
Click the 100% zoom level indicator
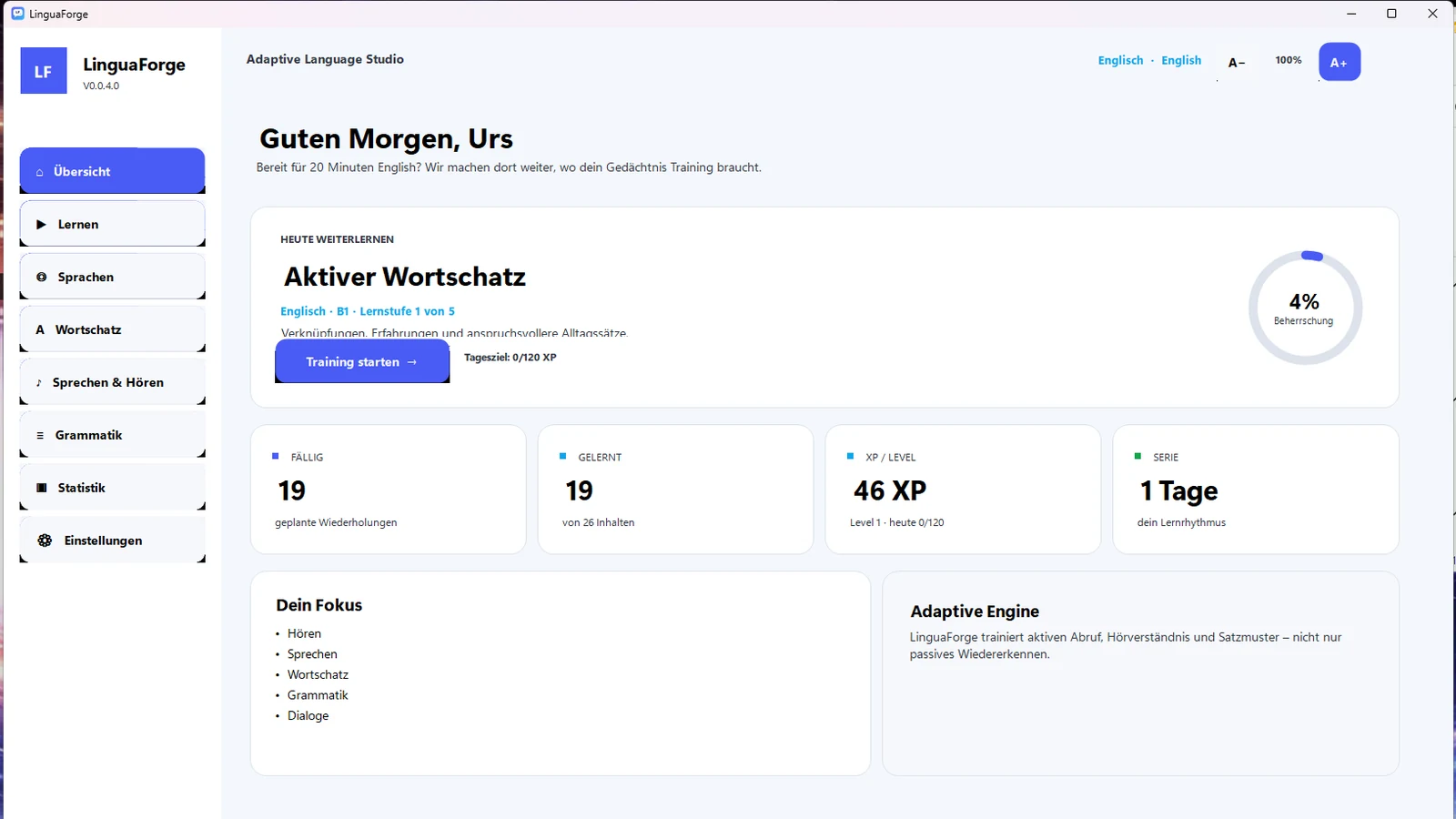1288,60
